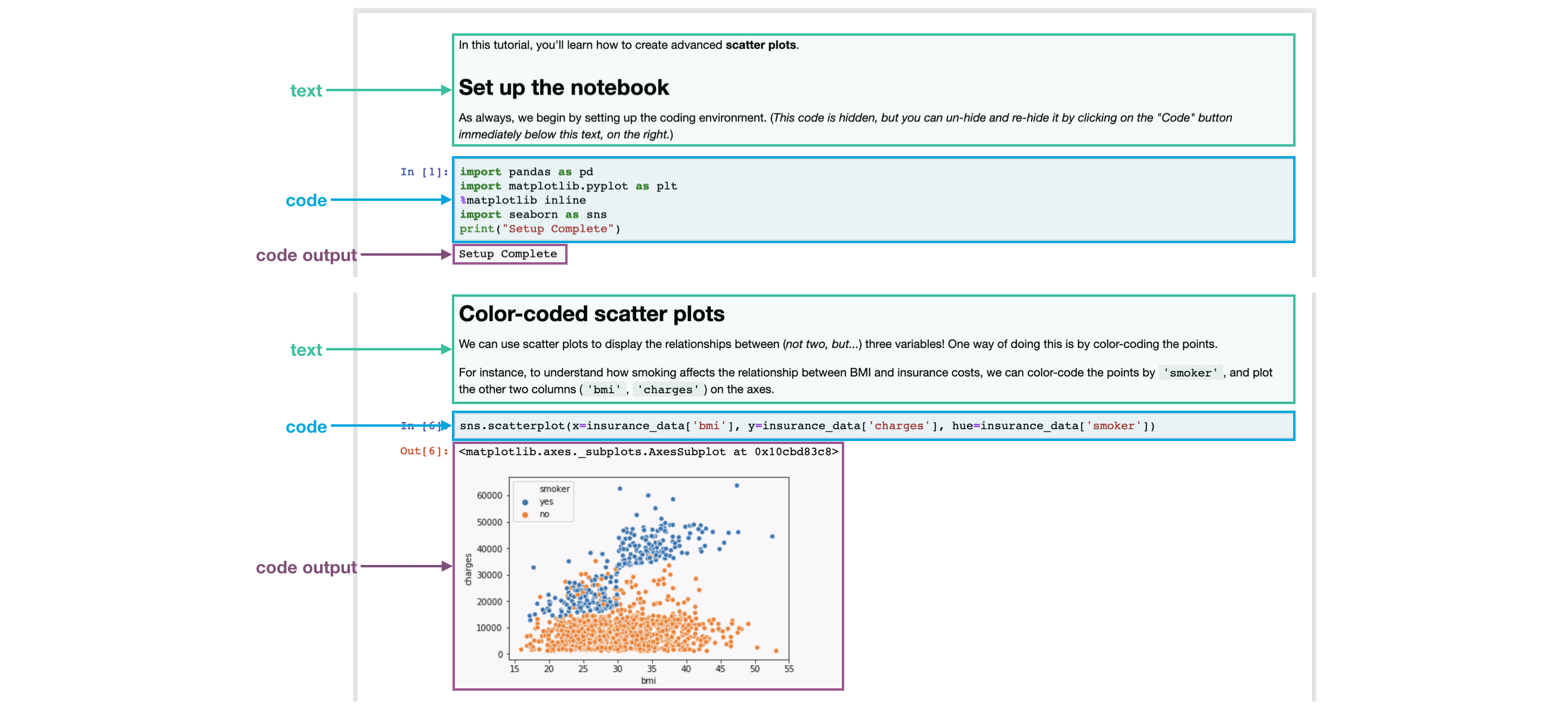Click the 'import pandas as pd' line
Screen dimensions: 1568x708
(526, 172)
